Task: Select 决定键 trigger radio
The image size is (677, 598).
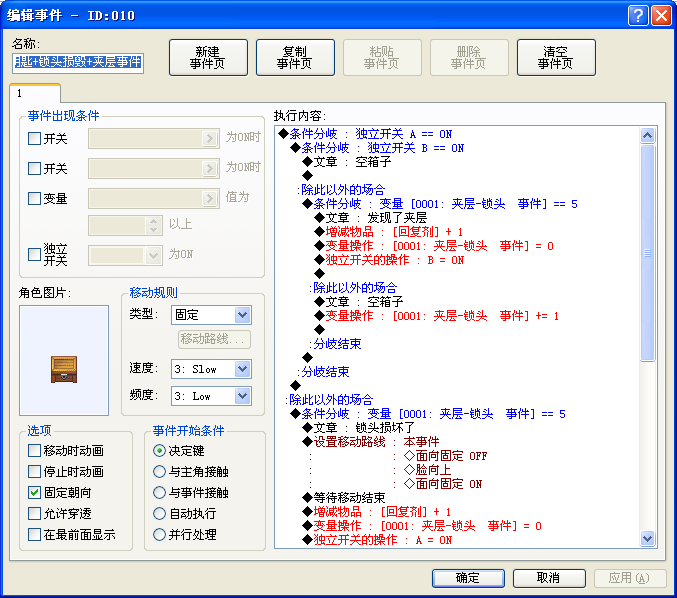Action: pyautogui.click(x=159, y=451)
